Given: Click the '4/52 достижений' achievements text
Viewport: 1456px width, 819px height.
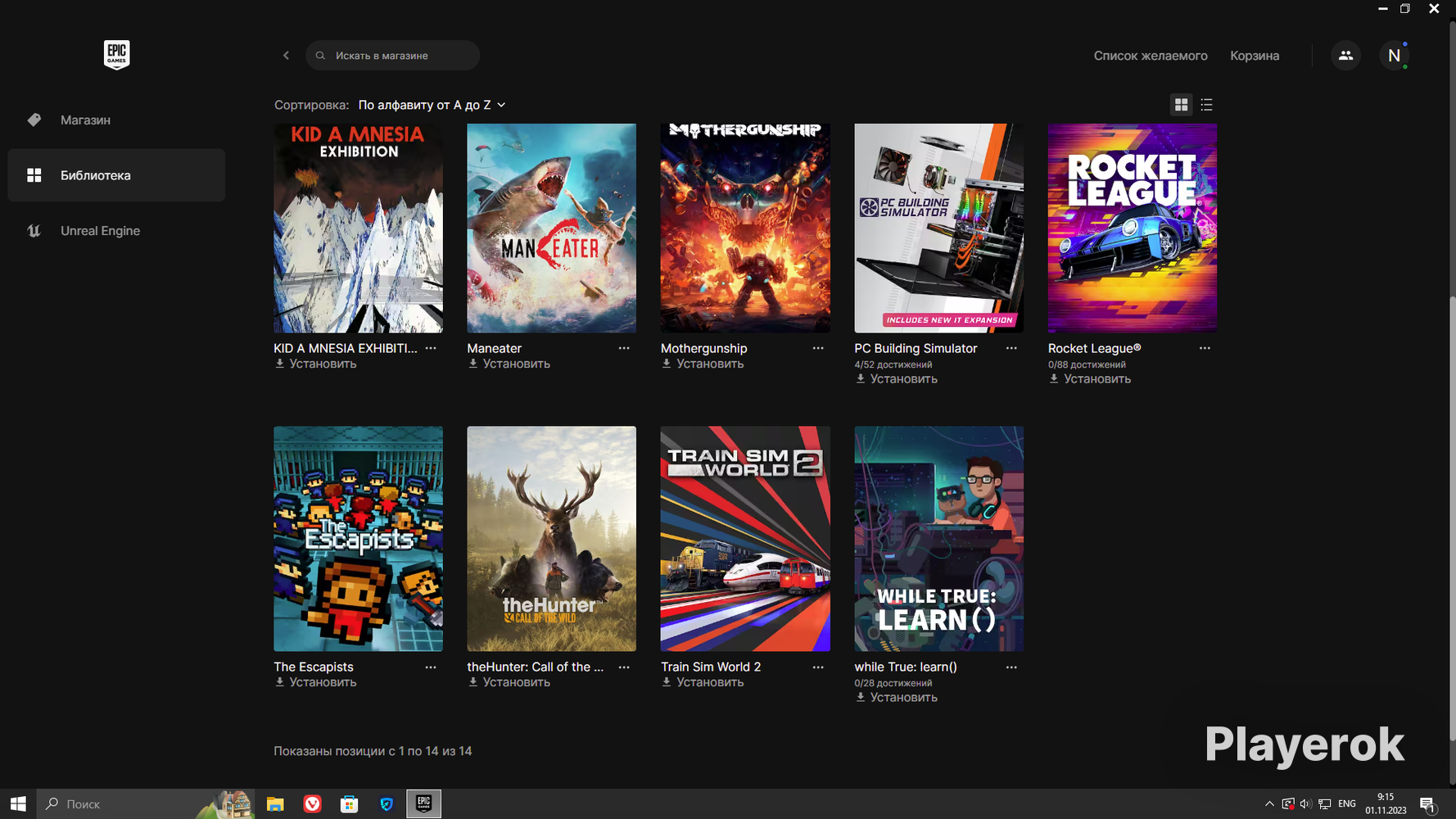Looking at the screenshot, I should [893, 364].
